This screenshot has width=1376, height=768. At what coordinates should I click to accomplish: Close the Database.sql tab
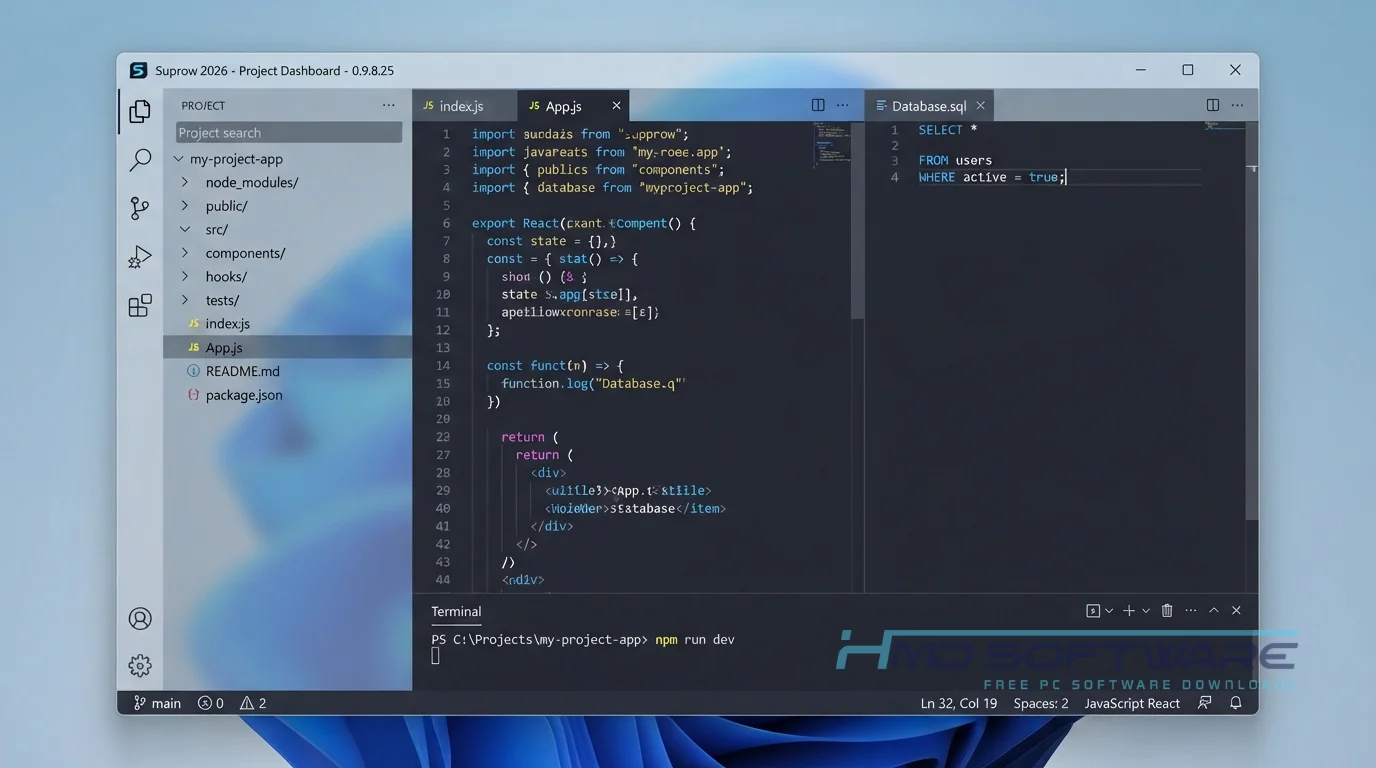point(980,105)
